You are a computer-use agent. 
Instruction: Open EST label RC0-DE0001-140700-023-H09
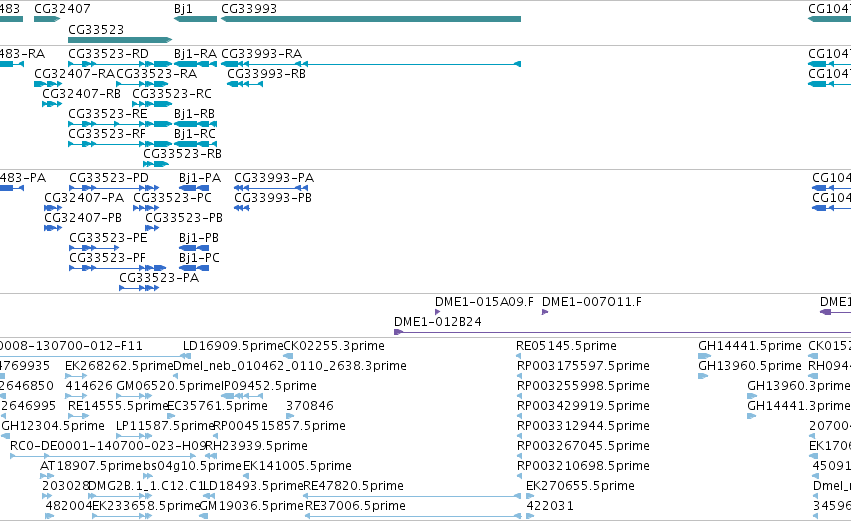[x=108, y=446]
